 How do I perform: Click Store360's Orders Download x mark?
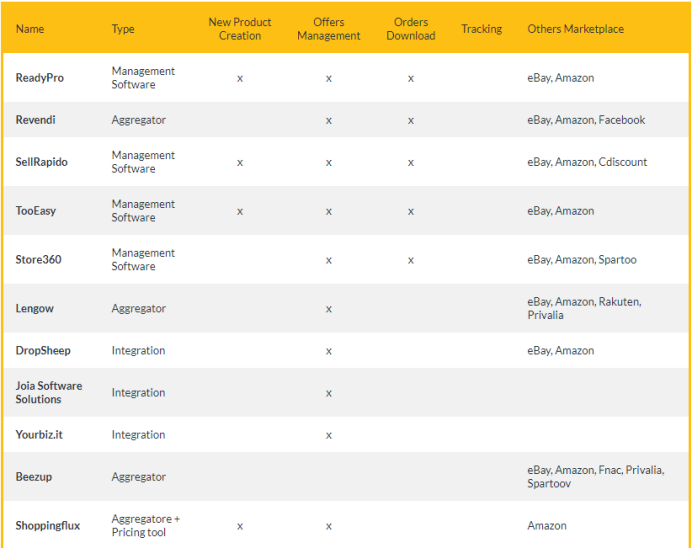[411, 261]
